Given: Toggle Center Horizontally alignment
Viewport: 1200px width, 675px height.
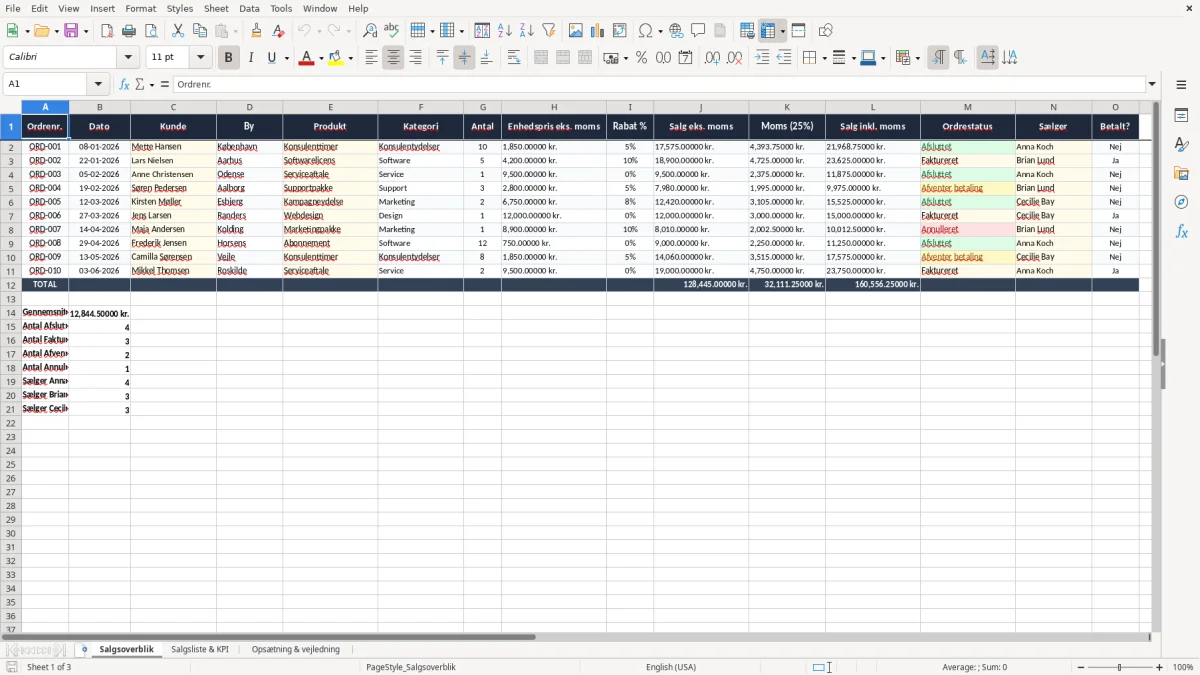Looking at the screenshot, I should pos(393,58).
